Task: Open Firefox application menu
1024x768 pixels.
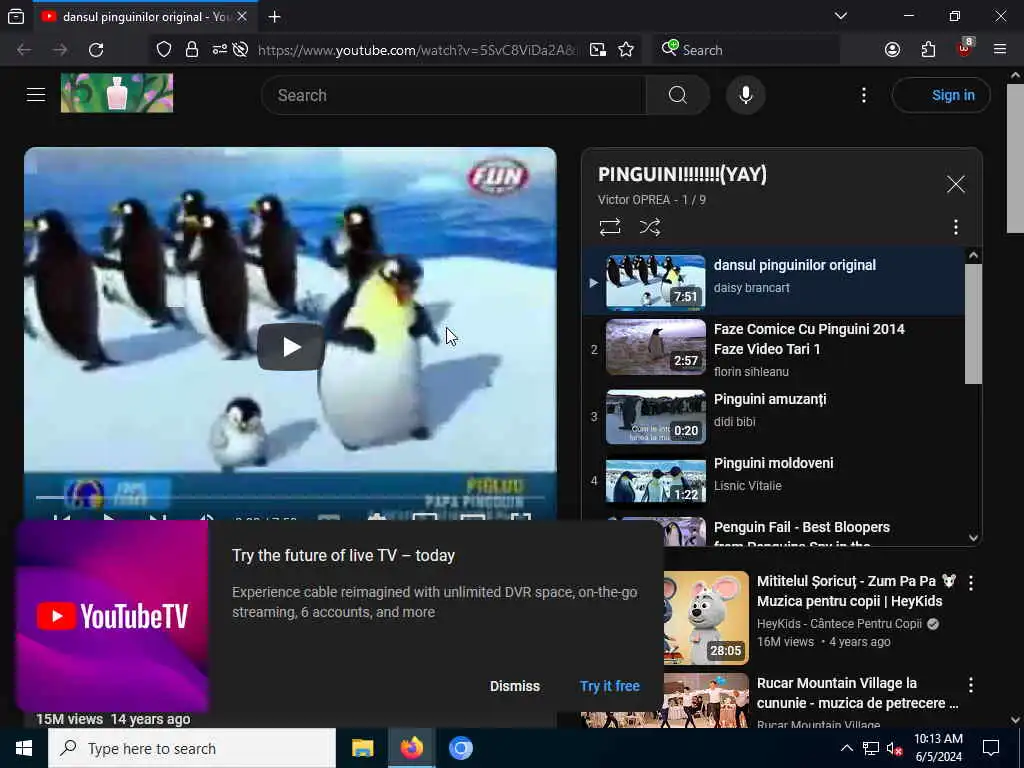Action: (999, 50)
